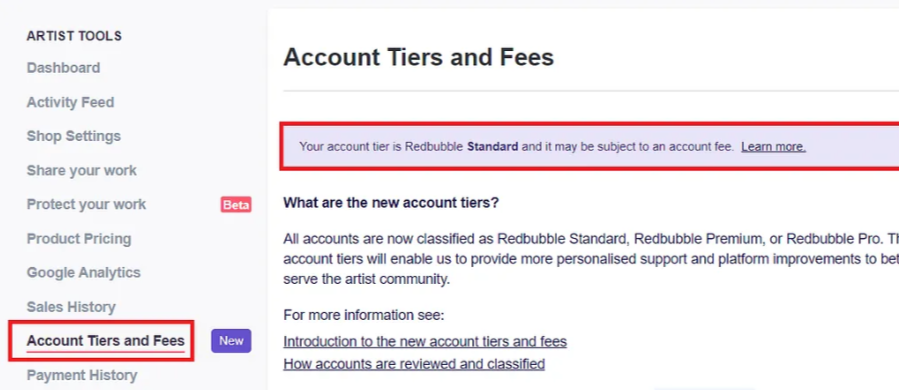Navigate to Product Pricing
This screenshot has height=390, width=899.
[79, 239]
